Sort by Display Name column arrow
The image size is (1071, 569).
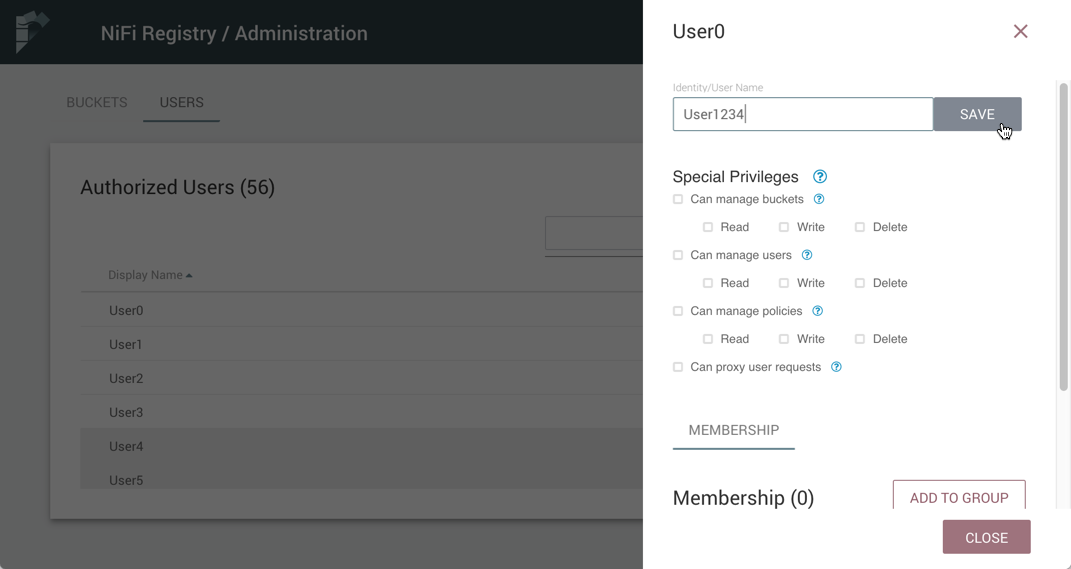pos(189,275)
